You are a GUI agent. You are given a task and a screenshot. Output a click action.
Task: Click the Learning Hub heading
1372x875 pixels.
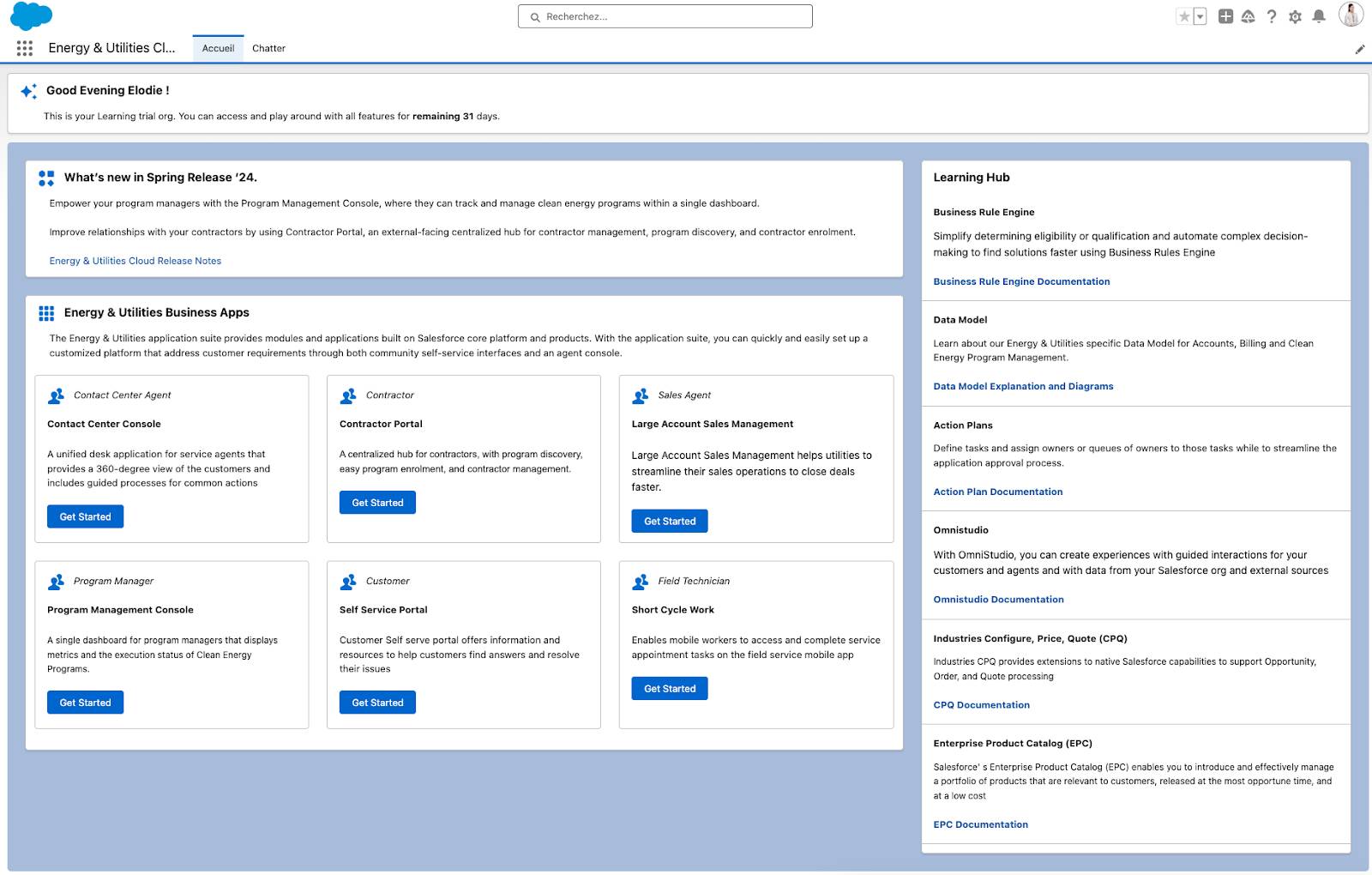972,178
